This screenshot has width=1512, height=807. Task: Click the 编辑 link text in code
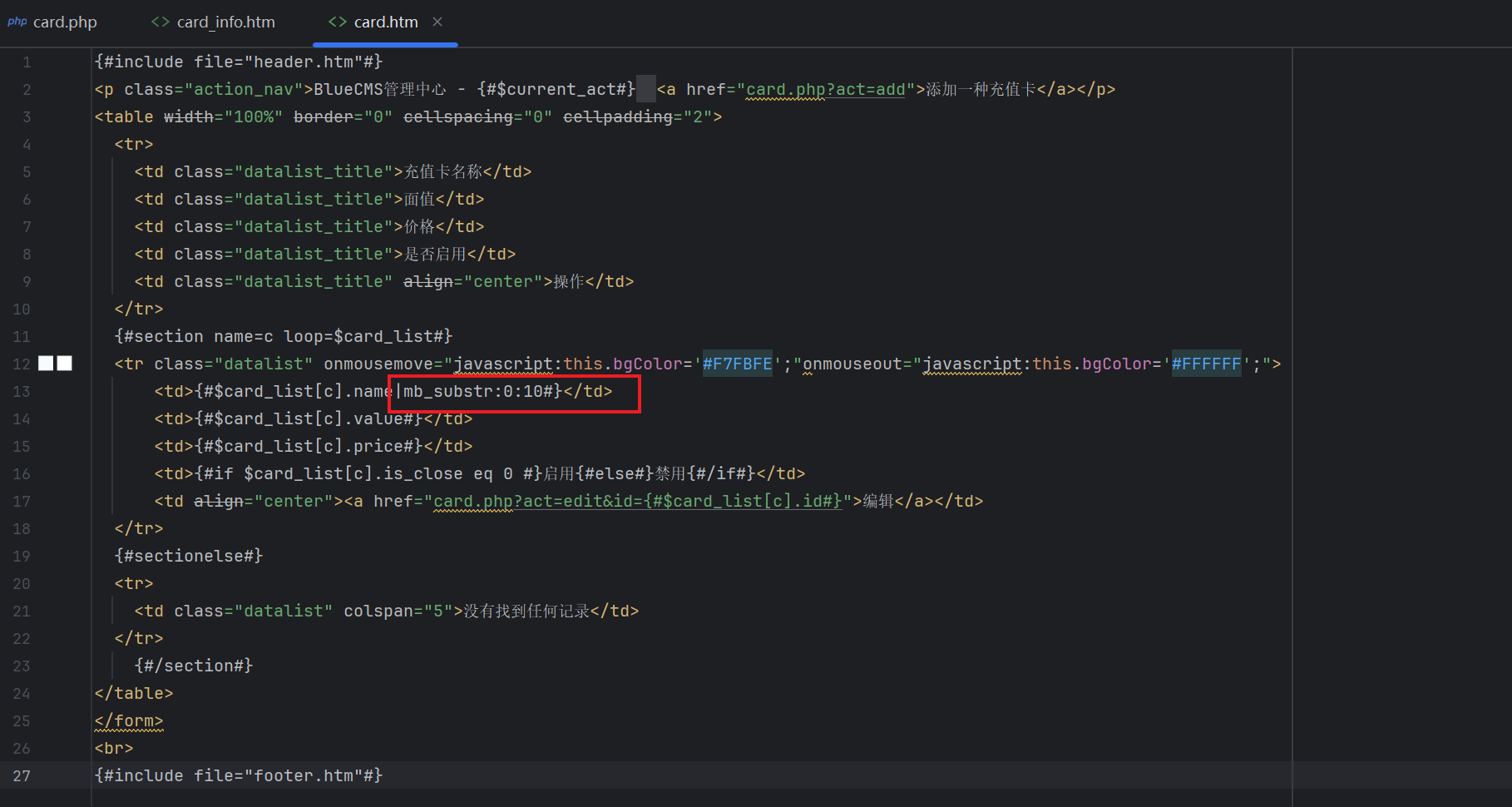tap(879, 501)
